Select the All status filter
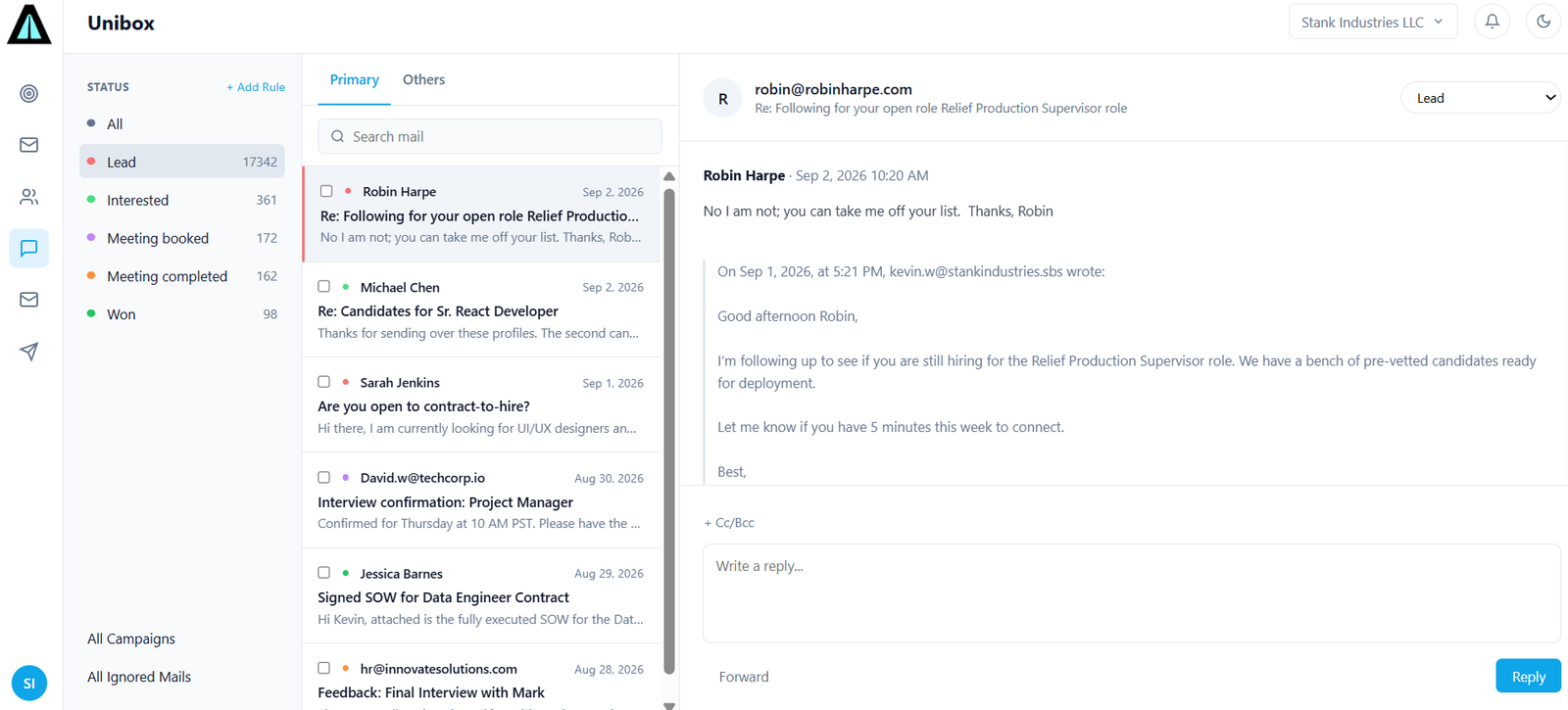 pyautogui.click(x=182, y=124)
